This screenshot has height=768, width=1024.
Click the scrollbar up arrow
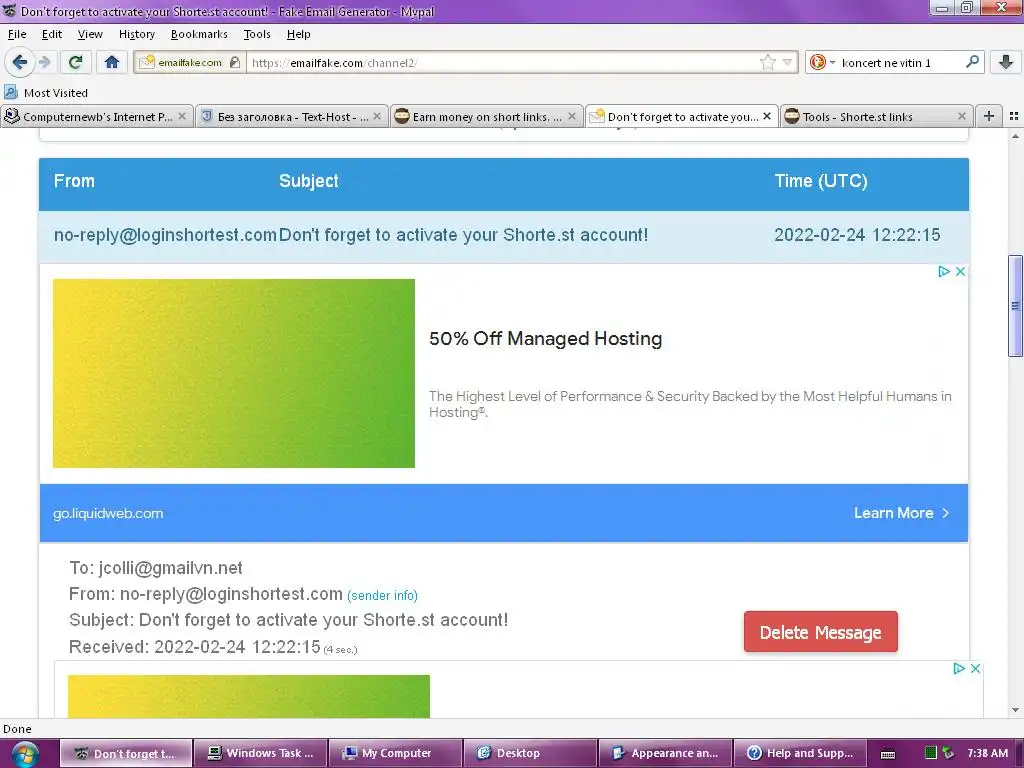click(x=1015, y=136)
